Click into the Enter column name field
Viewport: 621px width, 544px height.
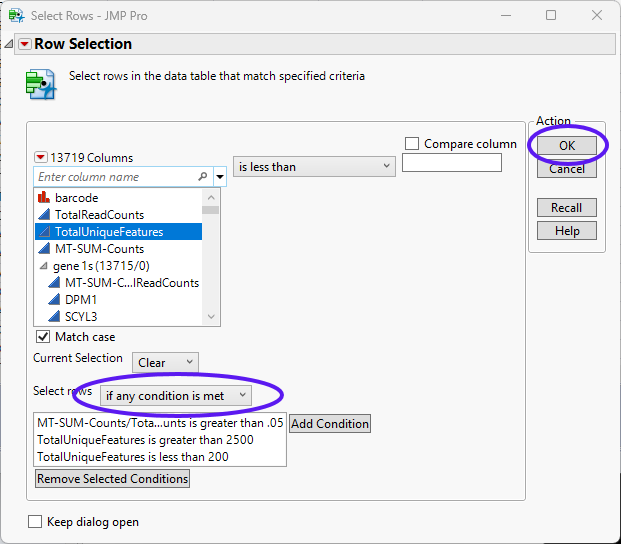(x=115, y=177)
